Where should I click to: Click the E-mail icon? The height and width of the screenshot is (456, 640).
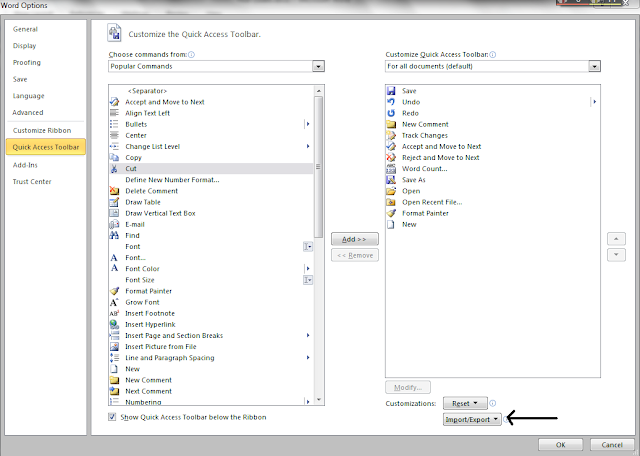tap(114, 224)
